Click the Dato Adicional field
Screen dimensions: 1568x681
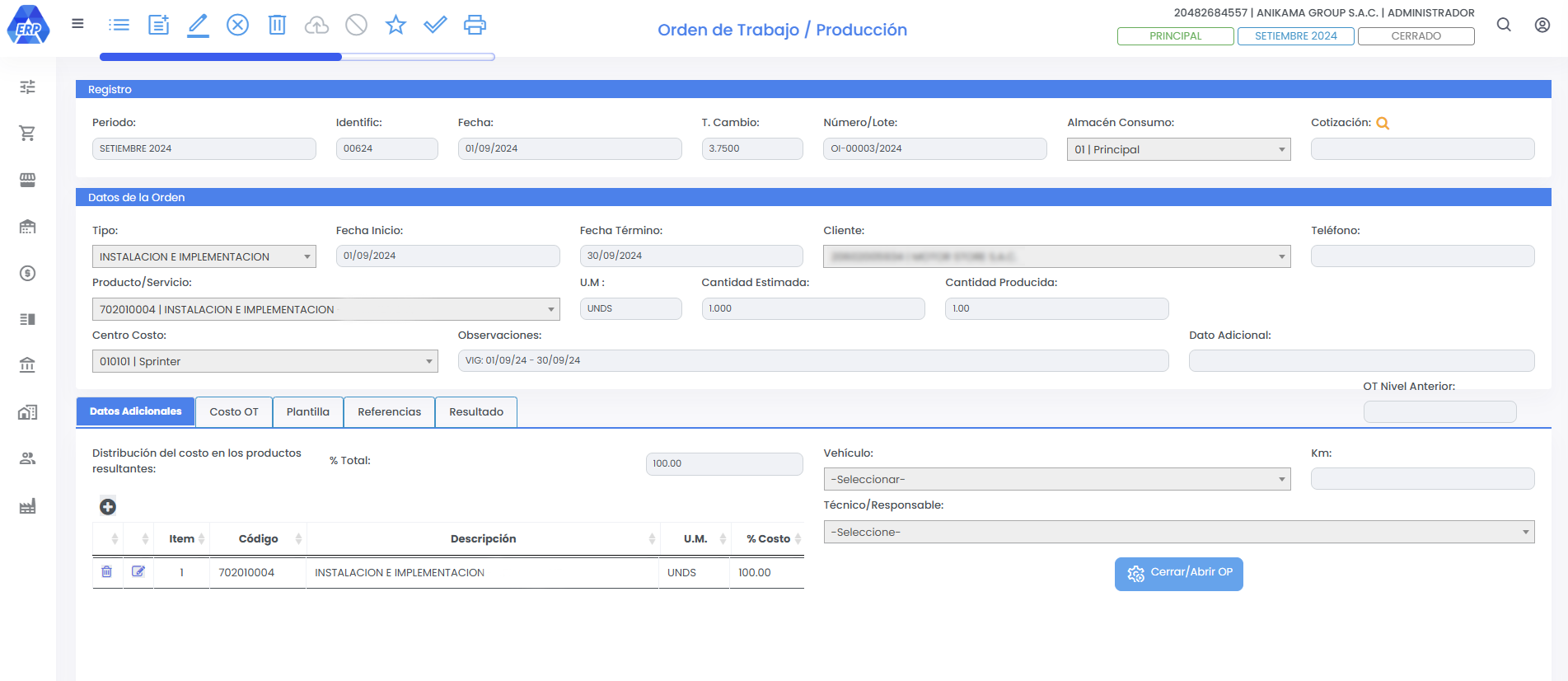pyautogui.click(x=1361, y=360)
